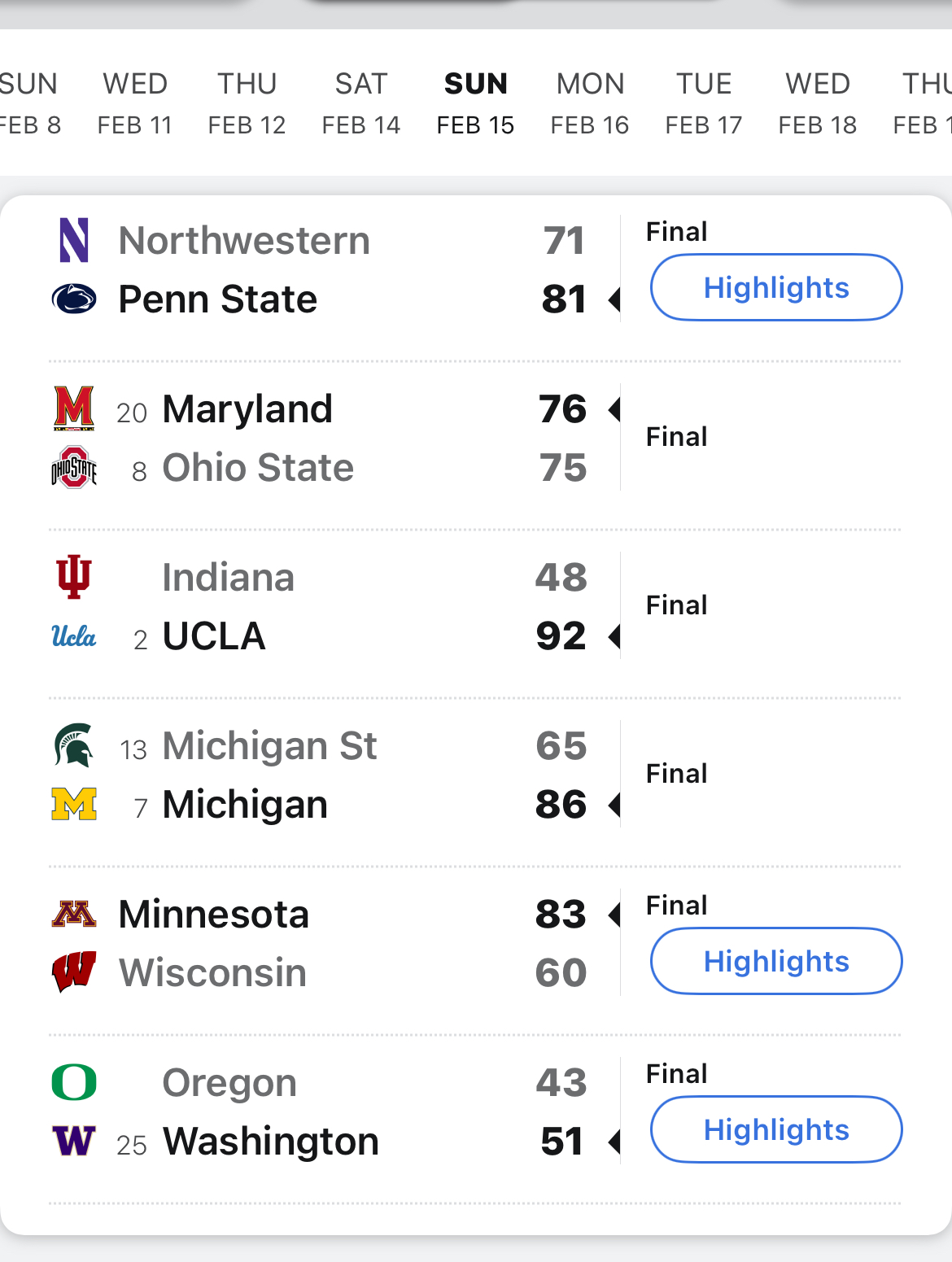Select the Mon Feb 16 date tab
Viewport: 952px width, 1262px height.
[x=590, y=103]
